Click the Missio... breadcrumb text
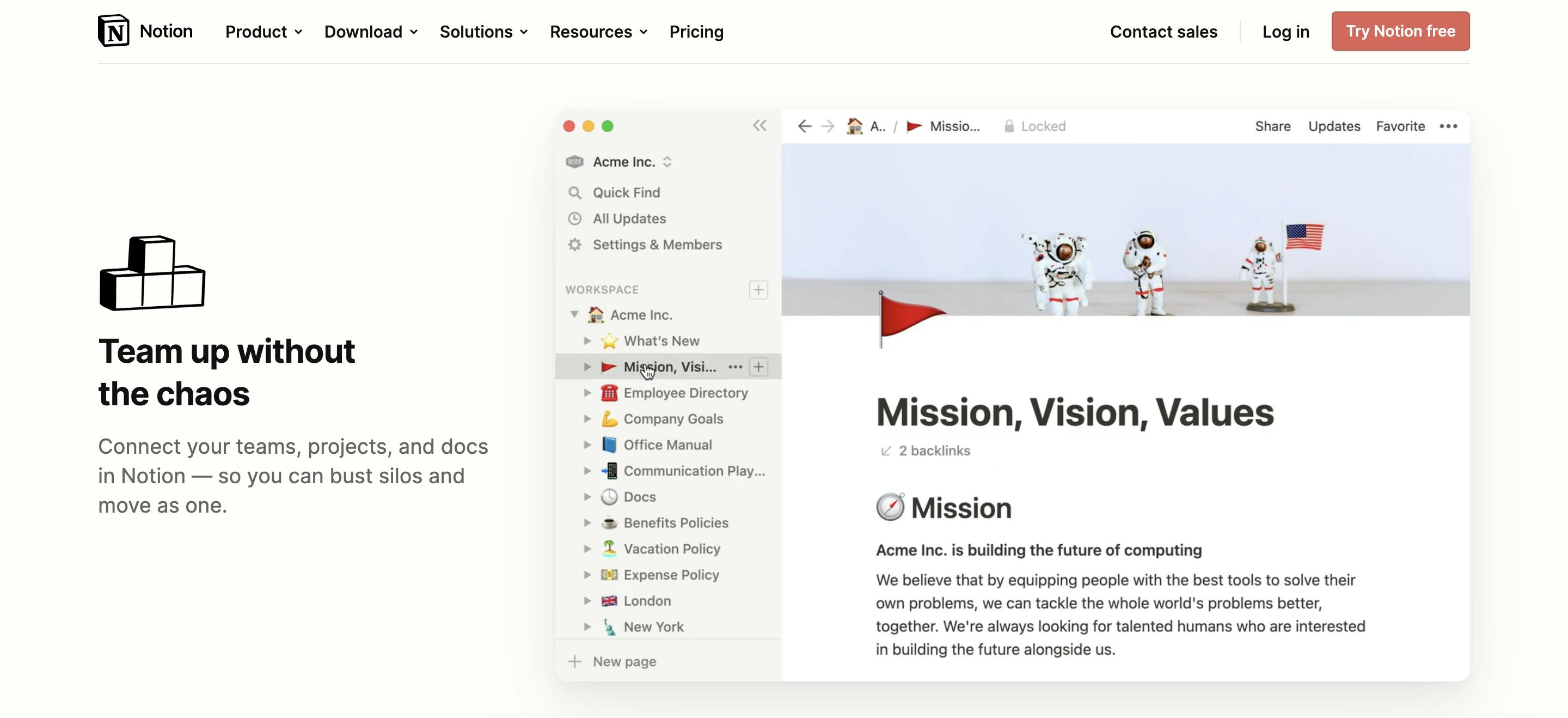 tap(954, 126)
